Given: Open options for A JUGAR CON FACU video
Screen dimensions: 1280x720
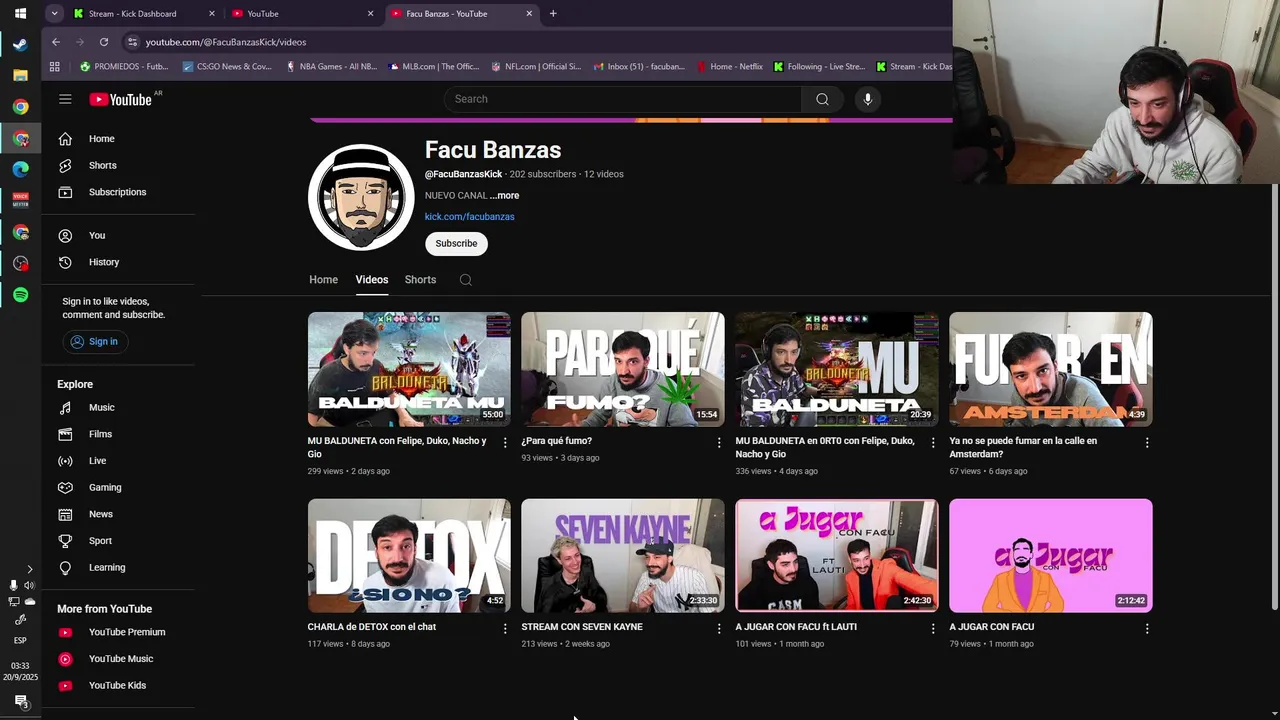Looking at the screenshot, I should (1147, 628).
